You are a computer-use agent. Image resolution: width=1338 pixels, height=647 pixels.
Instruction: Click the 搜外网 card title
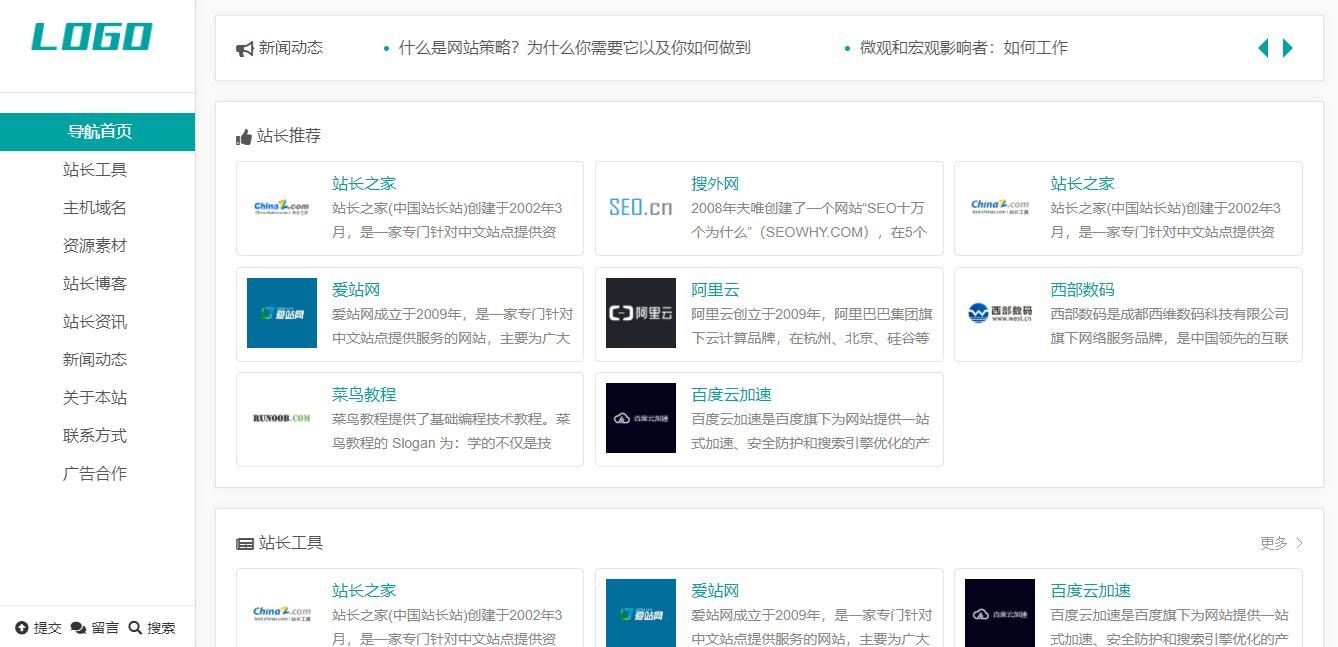[715, 184]
